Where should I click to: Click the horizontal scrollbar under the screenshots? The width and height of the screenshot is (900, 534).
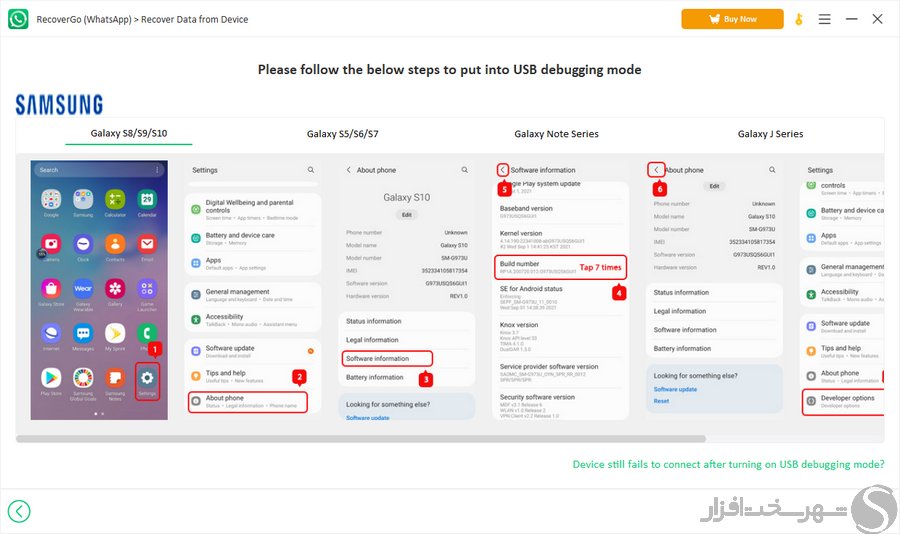tap(361, 439)
